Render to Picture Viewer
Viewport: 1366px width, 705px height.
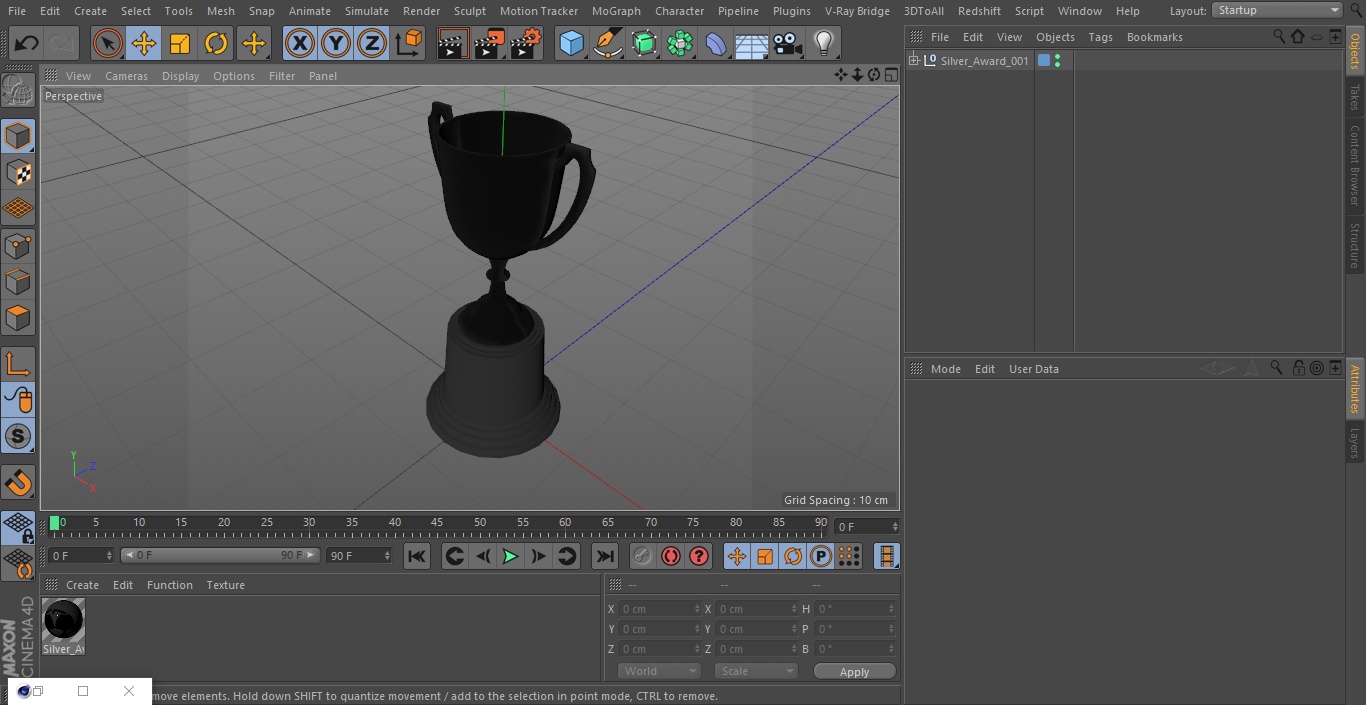tap(490, 43)
